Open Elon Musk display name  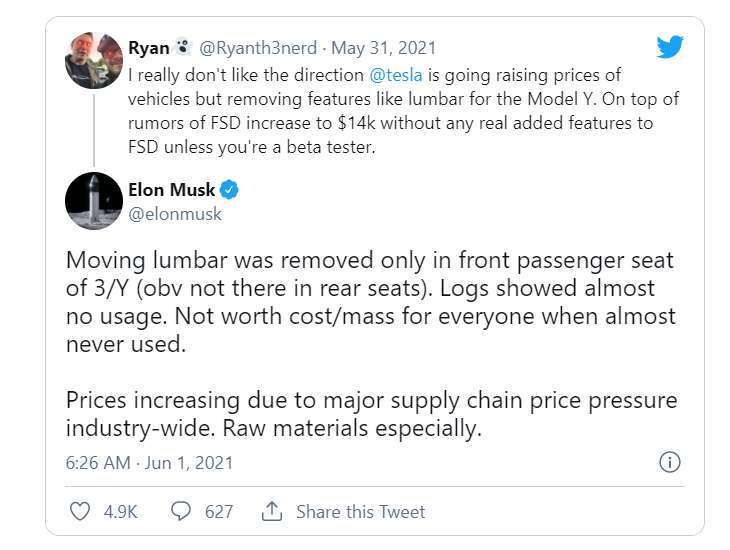point(171,190)
